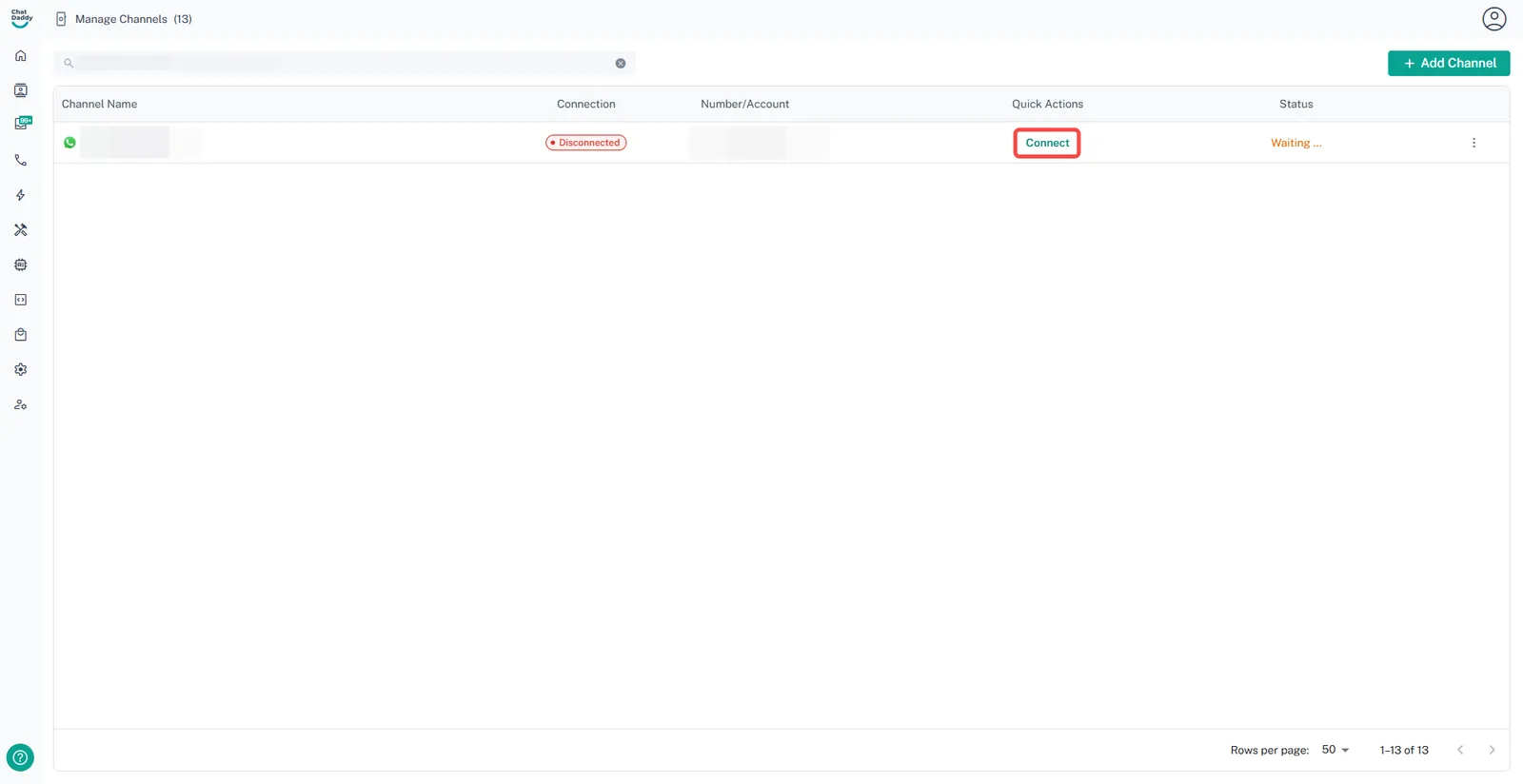The image size is (1523, 784).
Task: Open the Home icon in the sidebar
Action: (x=20, y=56)
